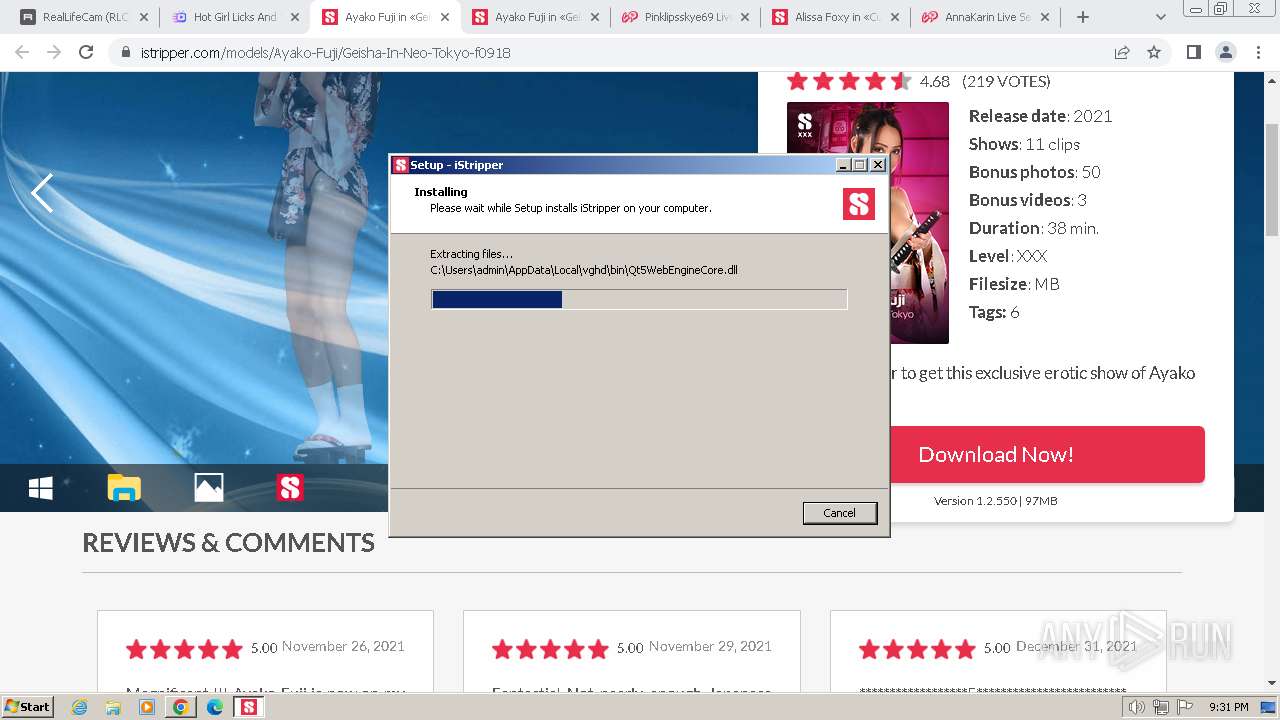Image resolution: width=1280 pixels, height=720 pixels.
Task: Click the installation progress bar
Action: click(639, 299)
